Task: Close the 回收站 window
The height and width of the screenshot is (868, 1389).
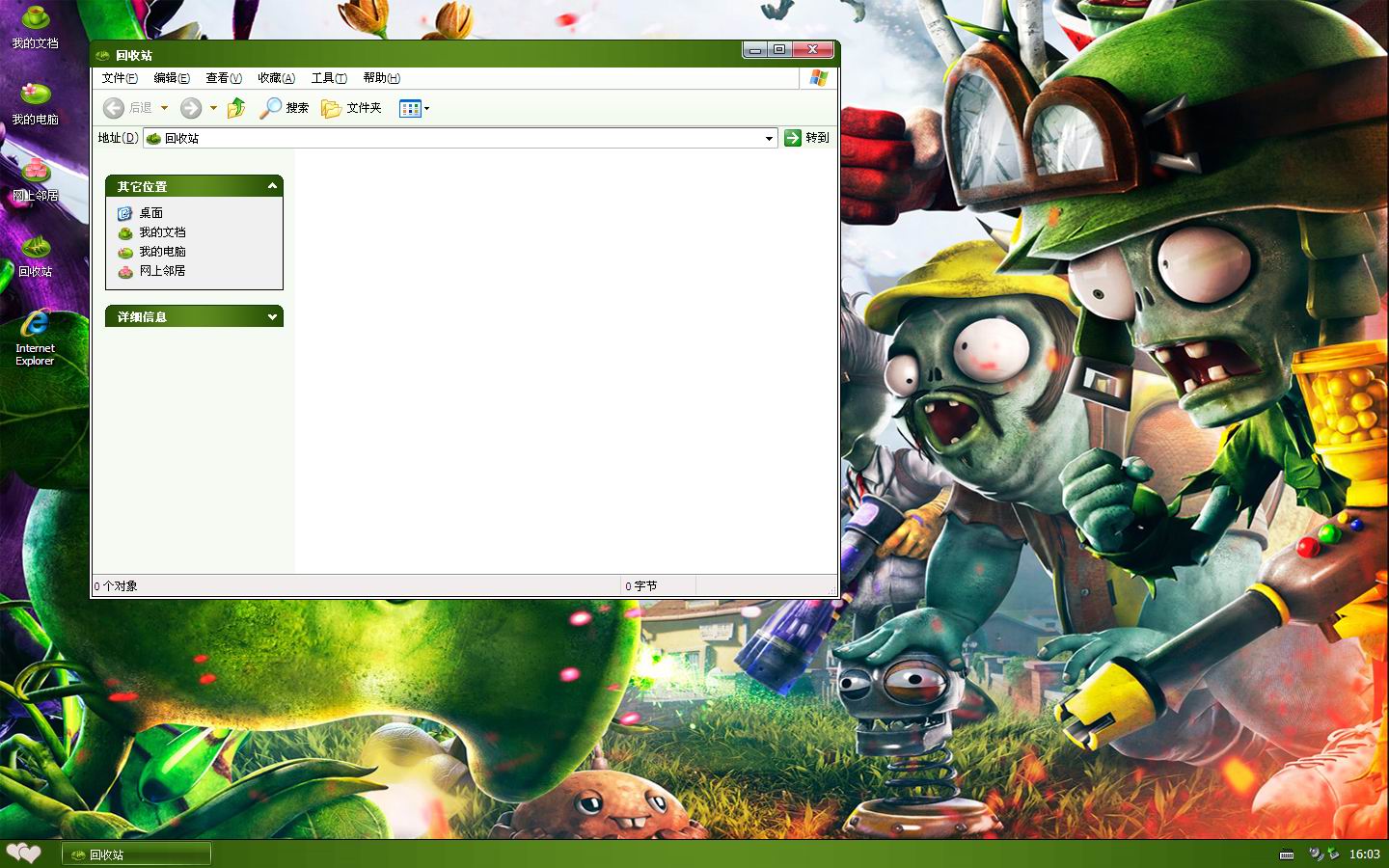Action: (x=813, y=49)
